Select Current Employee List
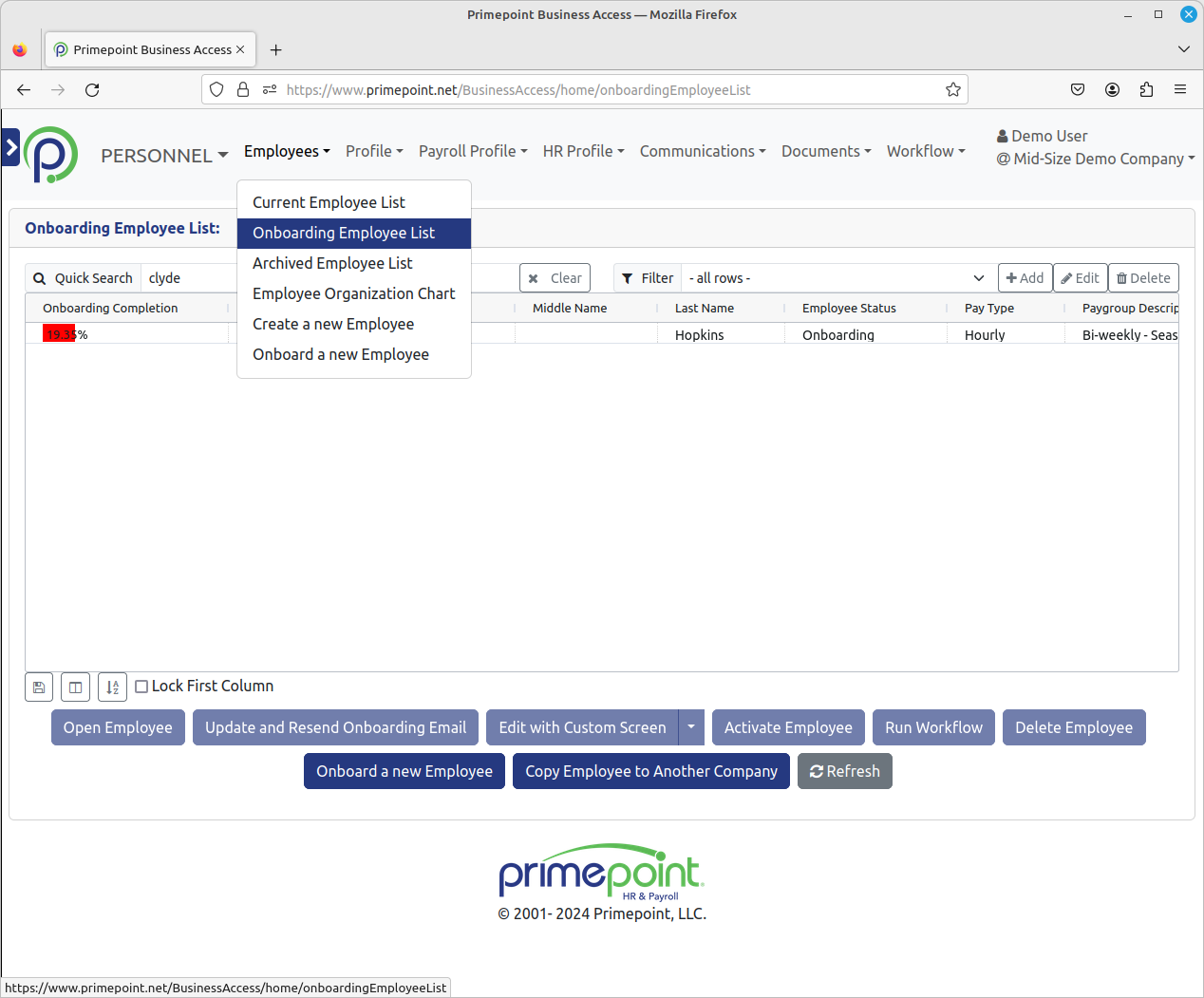1204x998 pixels. (354, 202)
